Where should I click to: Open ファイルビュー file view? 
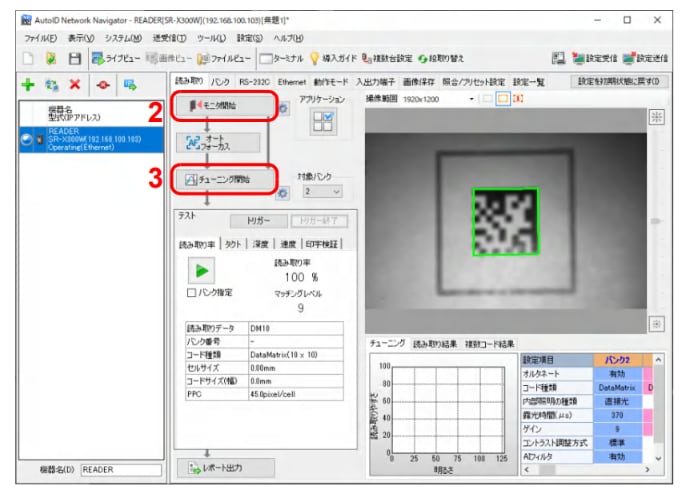(x=225, y=58)
